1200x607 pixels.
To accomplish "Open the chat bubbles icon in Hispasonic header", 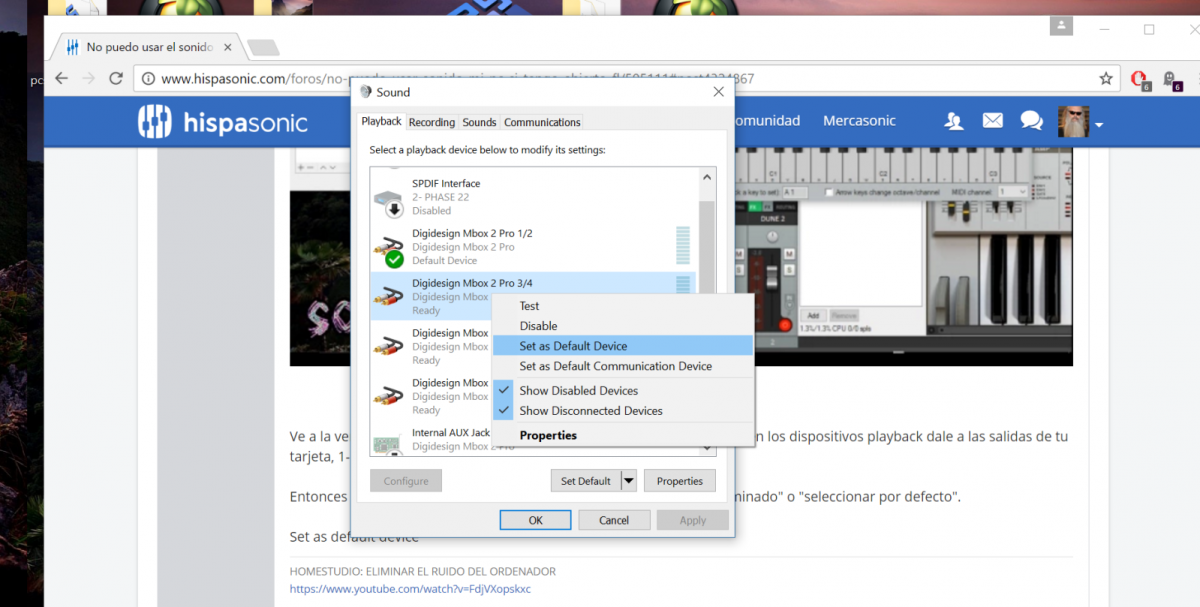I will (x=1031, y=121).
